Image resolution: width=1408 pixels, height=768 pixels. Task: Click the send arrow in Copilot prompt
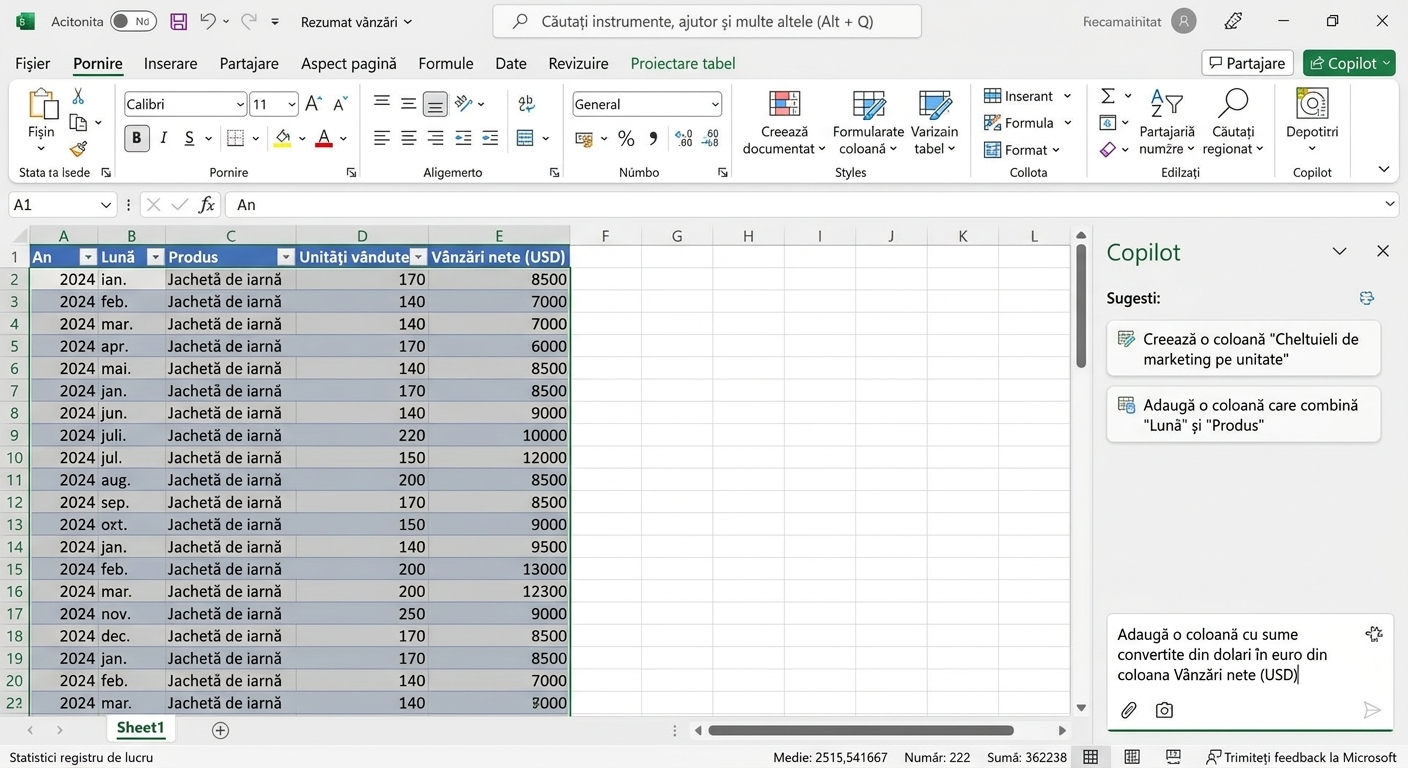pos(1372,710)
